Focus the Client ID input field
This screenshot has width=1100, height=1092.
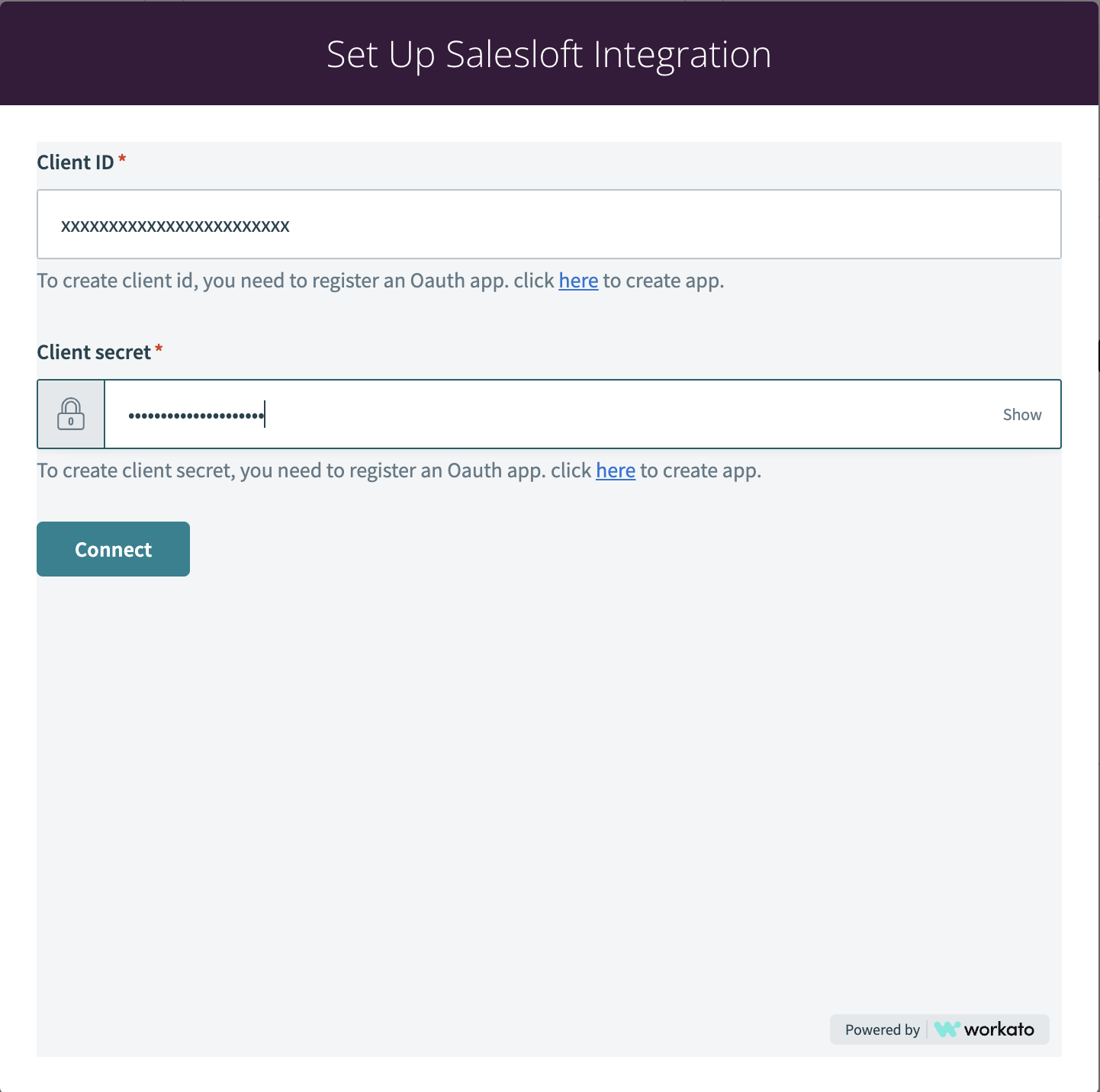549,224
